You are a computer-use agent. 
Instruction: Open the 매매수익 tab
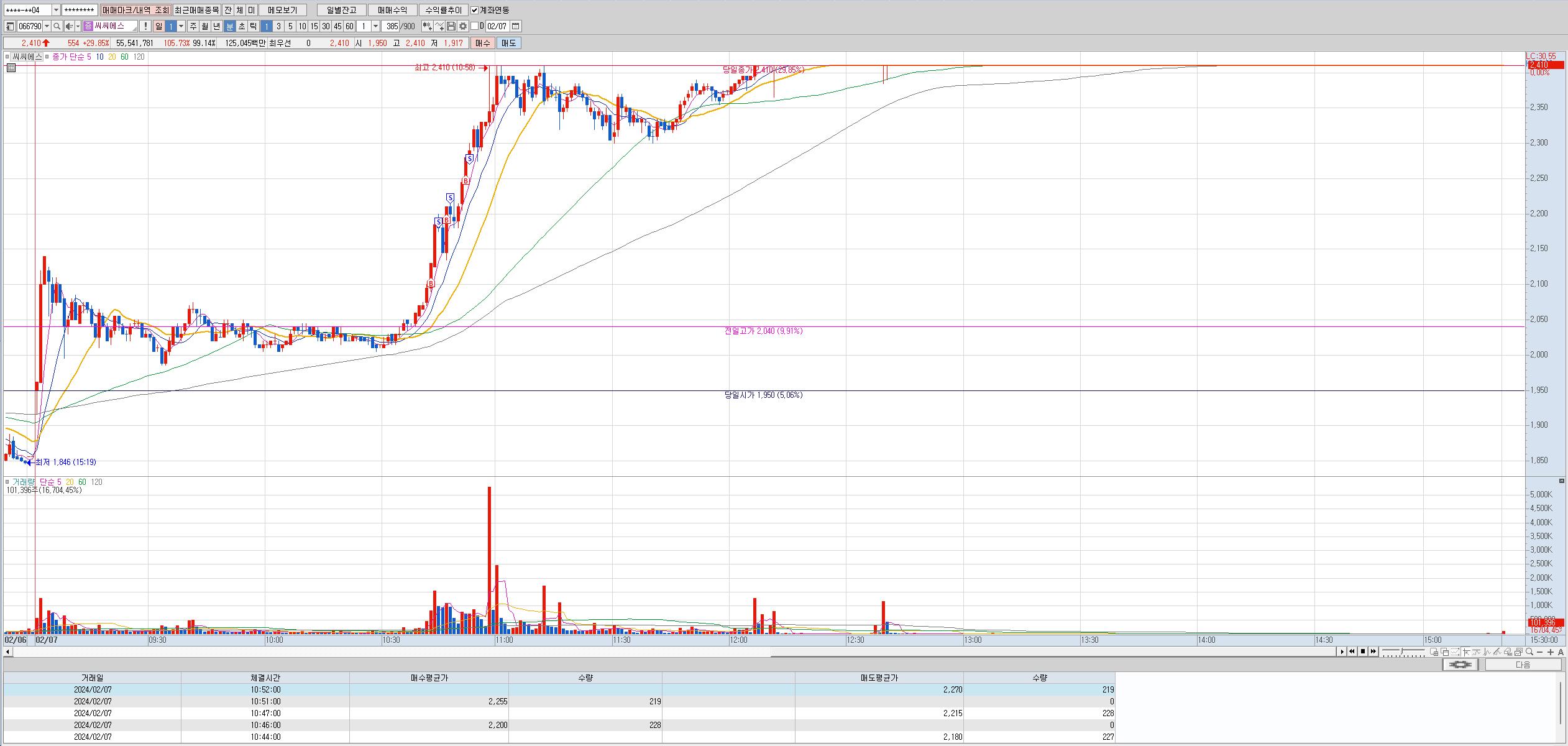[x=392, y=10]
